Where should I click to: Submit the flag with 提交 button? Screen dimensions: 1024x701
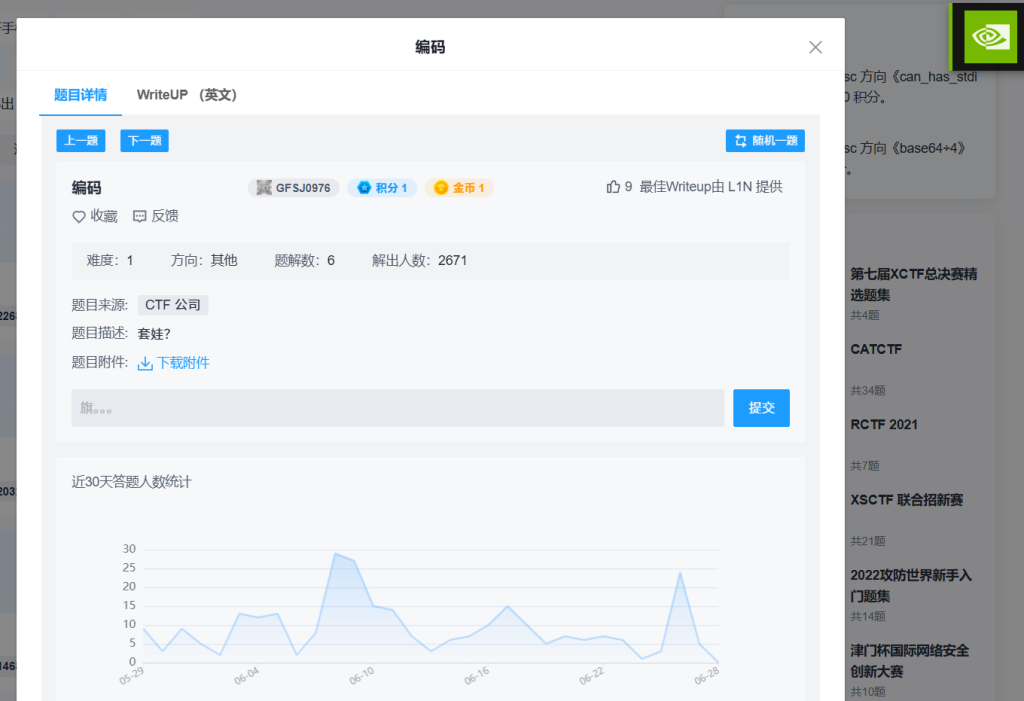(761, 408)
